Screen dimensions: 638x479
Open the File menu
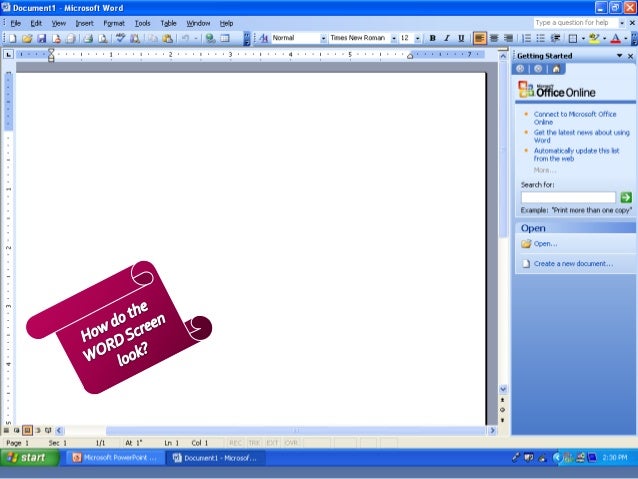tap(15, 23)
